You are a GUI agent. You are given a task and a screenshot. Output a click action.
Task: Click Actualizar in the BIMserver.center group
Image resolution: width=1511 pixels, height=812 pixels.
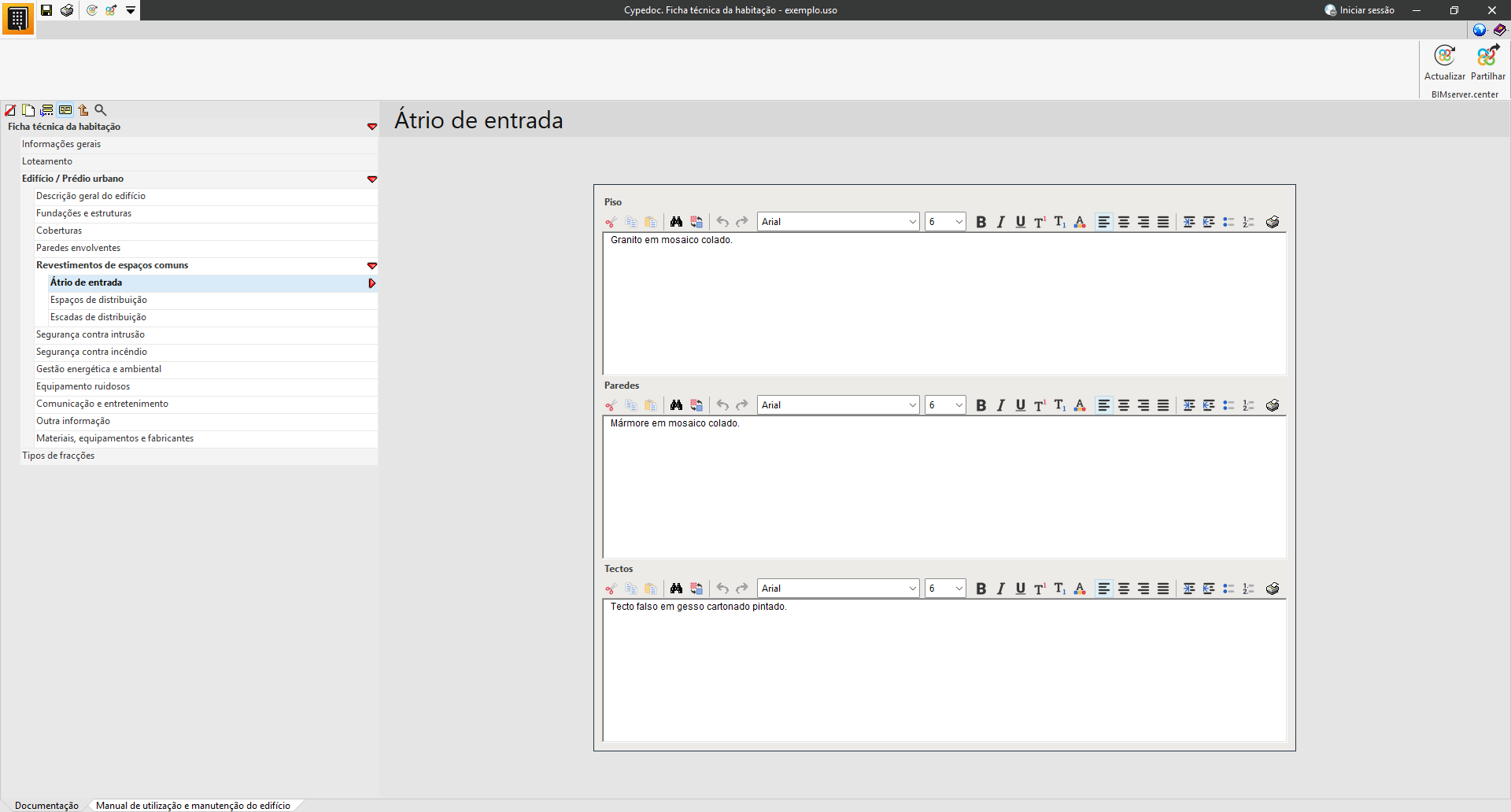pyautogui.click(x=1445, y=63)
